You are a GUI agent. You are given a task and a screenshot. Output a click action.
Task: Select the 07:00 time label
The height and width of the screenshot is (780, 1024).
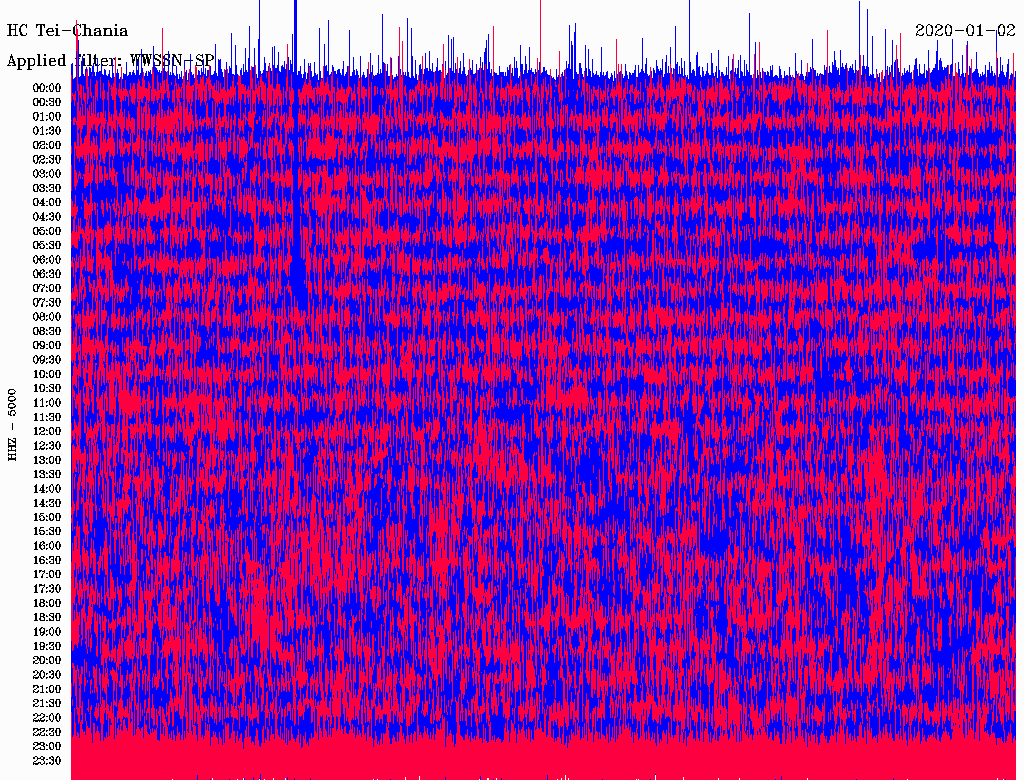click(x=47, y=289)
